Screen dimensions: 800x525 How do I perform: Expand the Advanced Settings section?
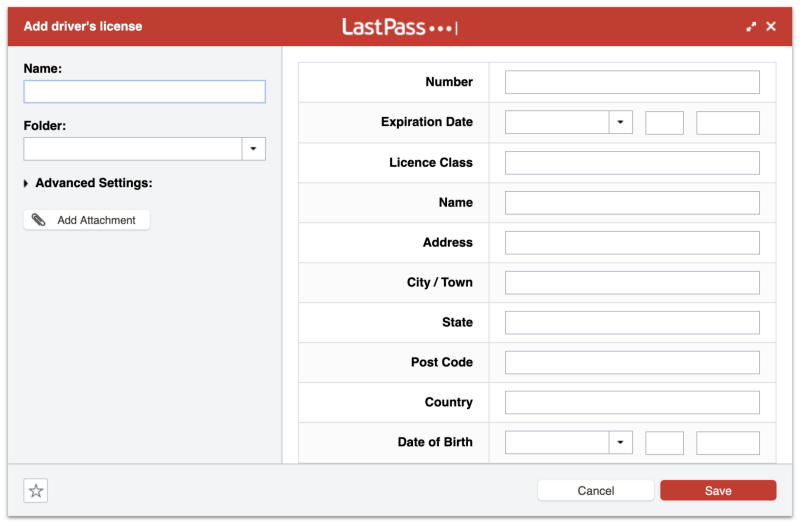(27, 184)
